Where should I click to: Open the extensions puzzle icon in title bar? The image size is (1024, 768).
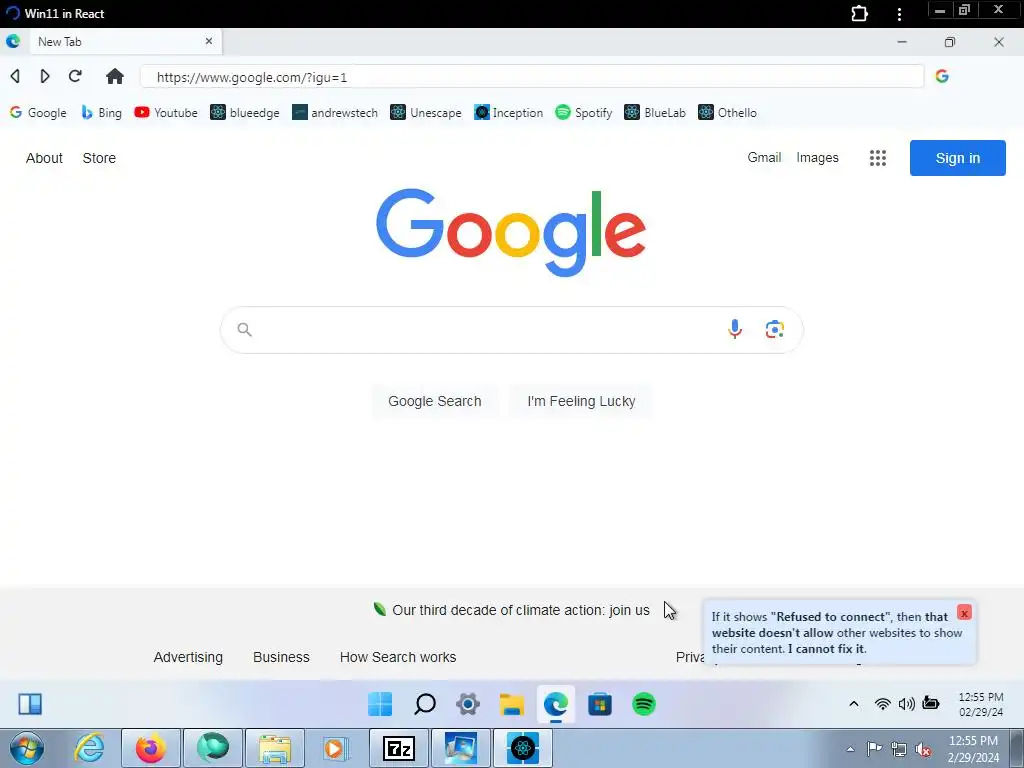click(x=859, y=14)
